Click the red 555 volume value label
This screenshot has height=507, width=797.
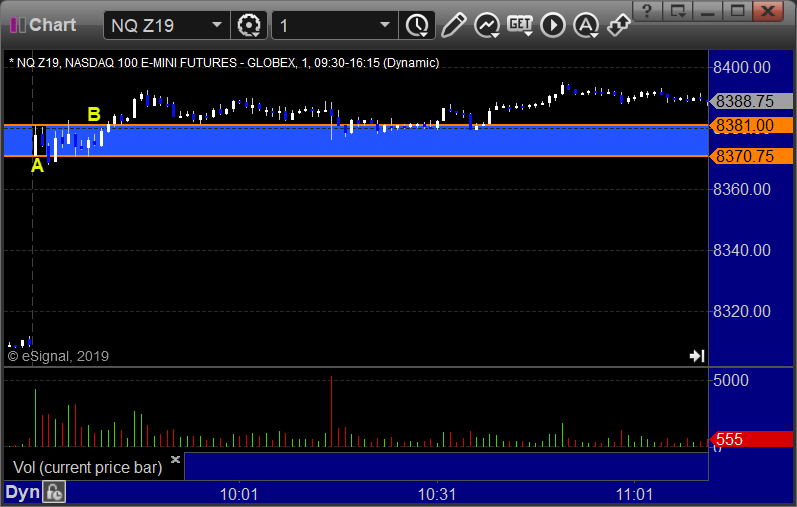click(751, 439)
